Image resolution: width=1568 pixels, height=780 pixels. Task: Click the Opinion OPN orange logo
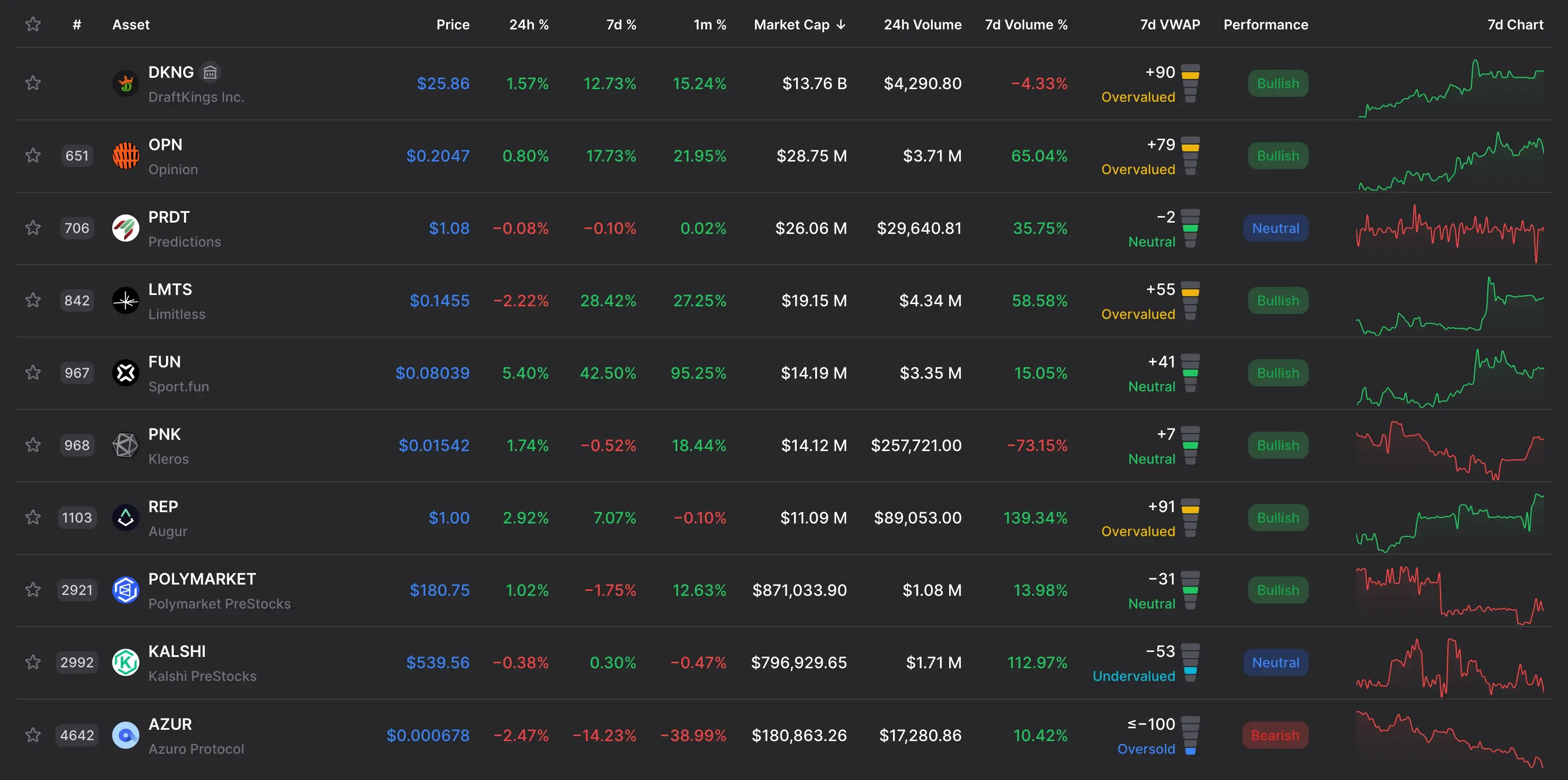click(x=126, y=155)
